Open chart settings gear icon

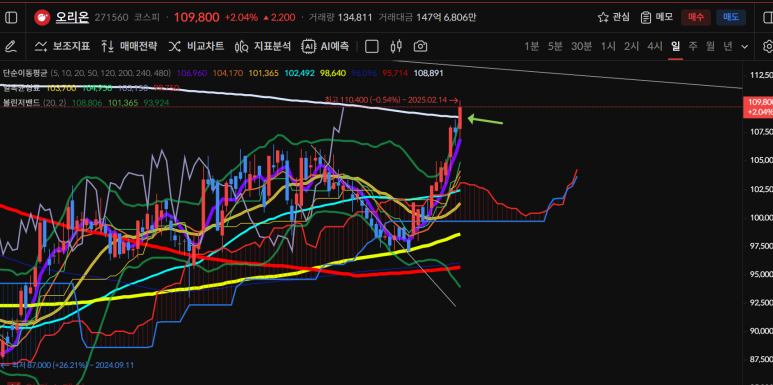[768, 47]
